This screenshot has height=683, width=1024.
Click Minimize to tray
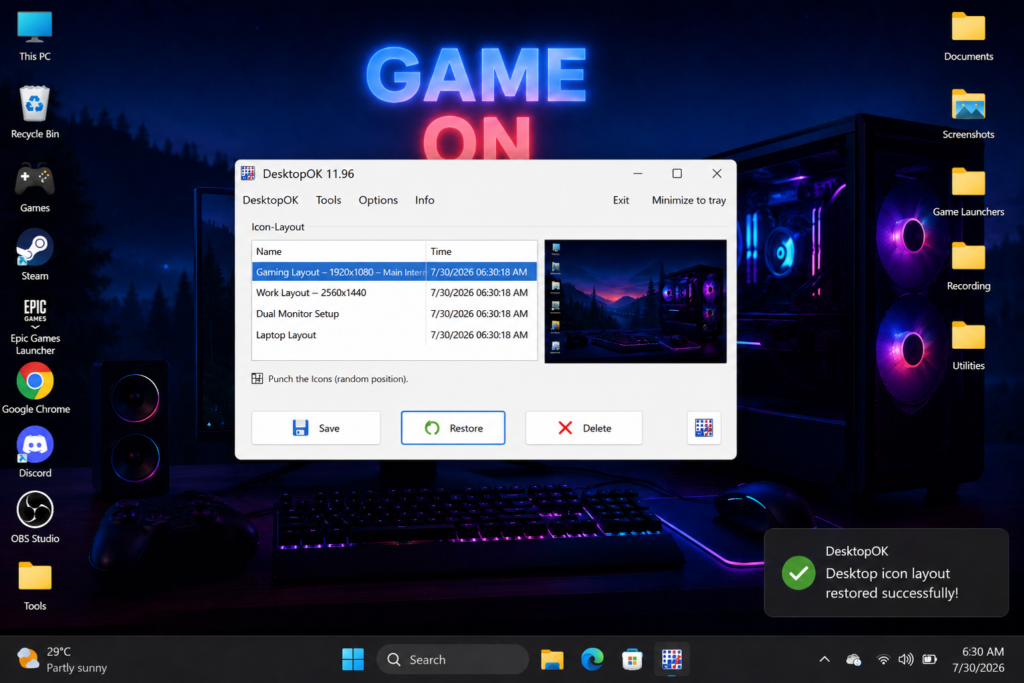click(688, 200)
